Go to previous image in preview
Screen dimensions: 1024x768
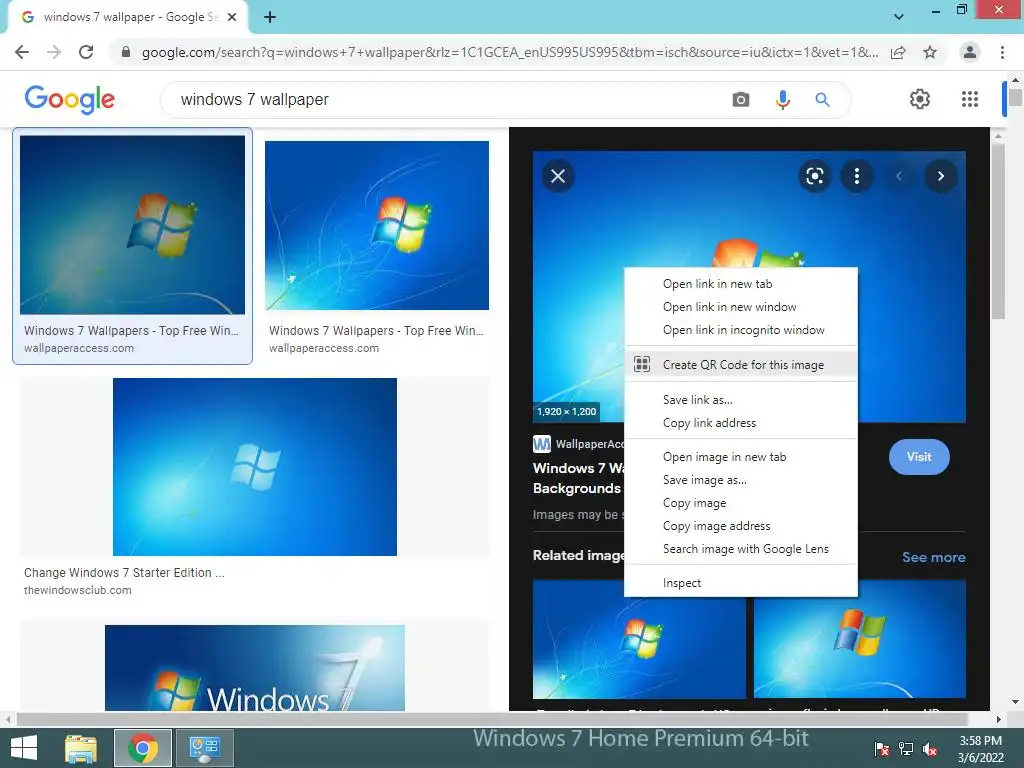(899, 176)
